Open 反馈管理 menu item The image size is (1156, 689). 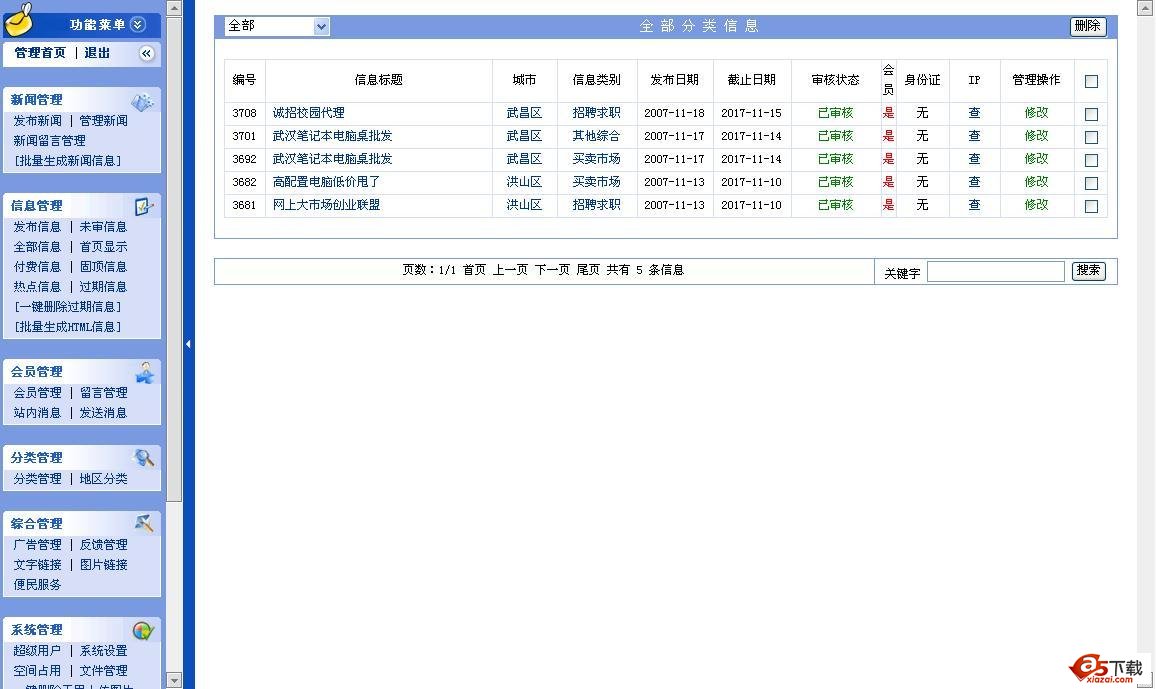[103, 544]
